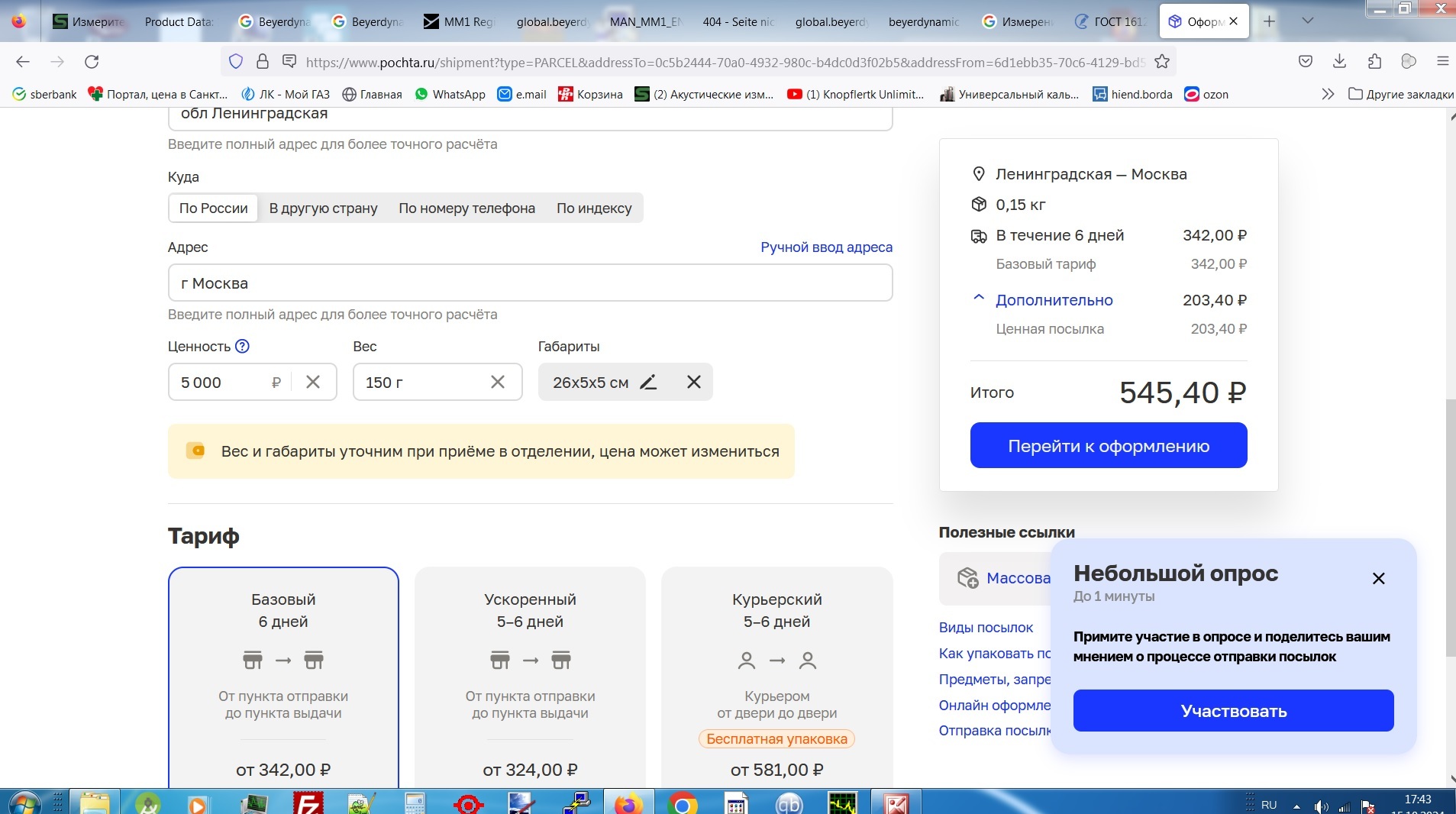Switch to the 404 - Seite nic tab

(x=738, y=21)
